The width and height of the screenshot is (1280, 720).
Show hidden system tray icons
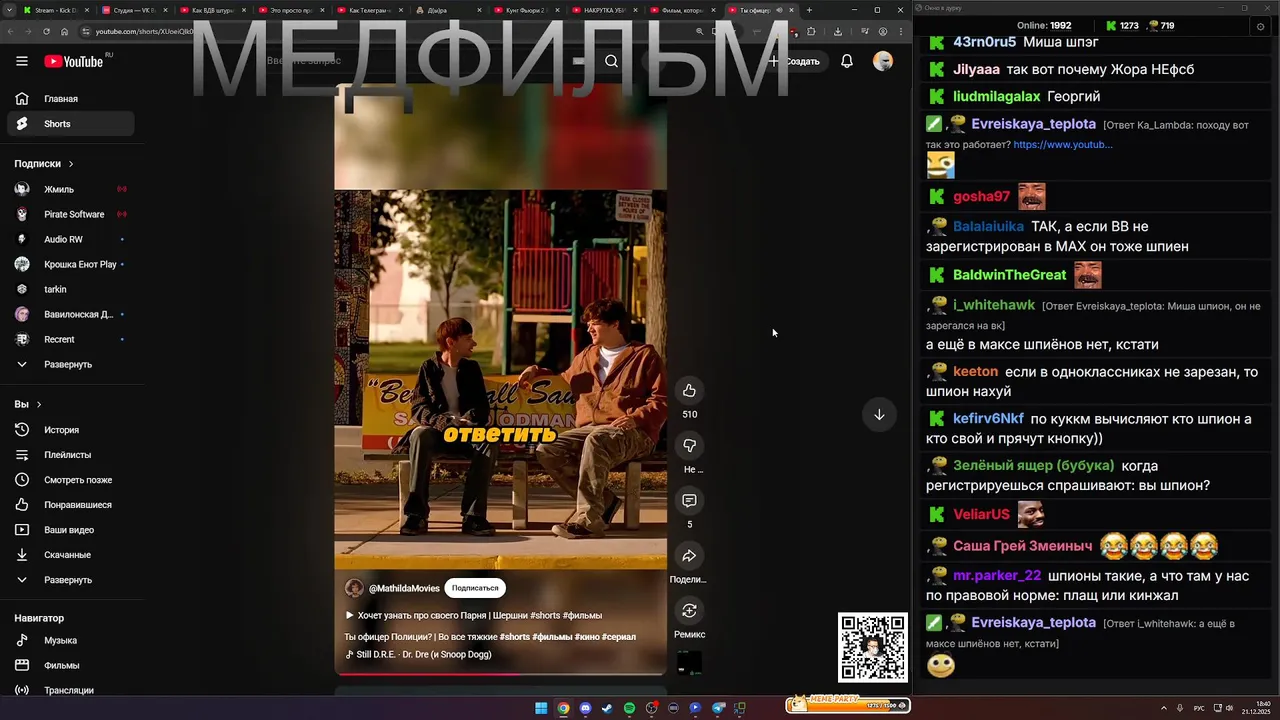click(x=1164, y=708)
